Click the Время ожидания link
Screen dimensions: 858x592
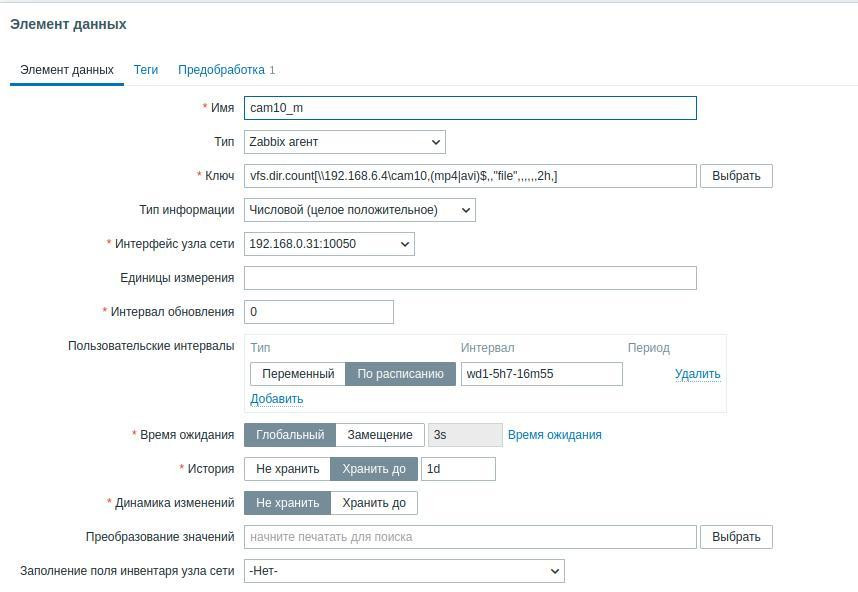tap(555, 435)
